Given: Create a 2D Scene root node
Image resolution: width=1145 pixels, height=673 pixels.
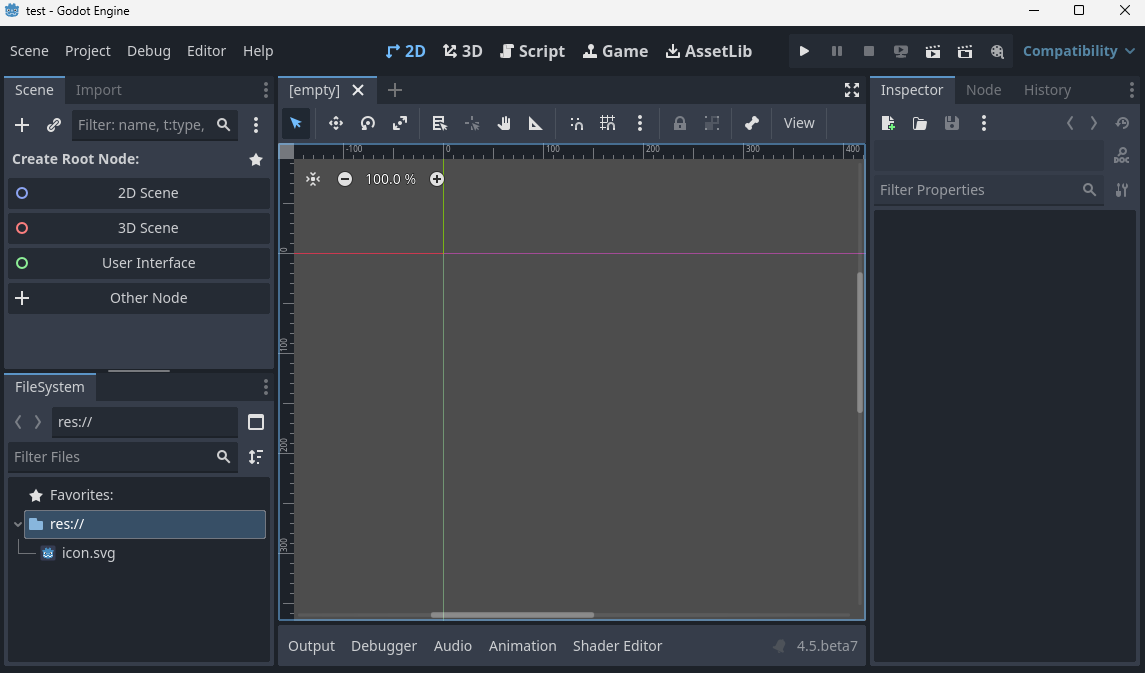Looking at the screenshot, I should (139, 193).
